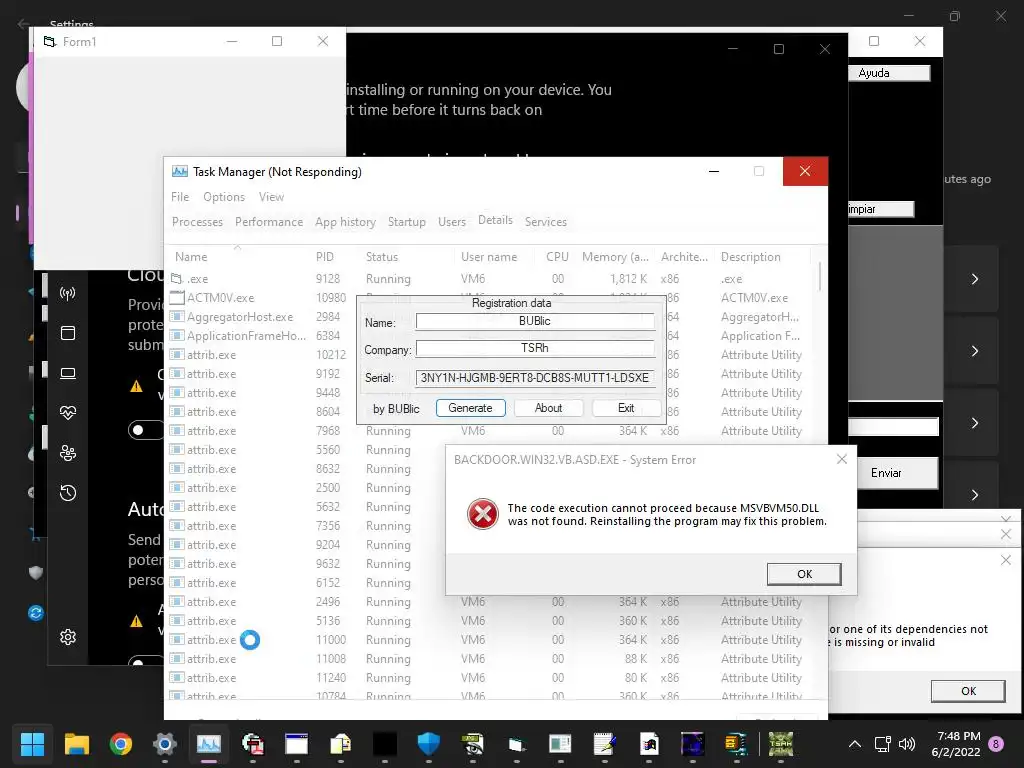The image size is (1024, 768).
Task: Open Firewall & network protection in Windows Security sidebar
Action: (68, 293)
